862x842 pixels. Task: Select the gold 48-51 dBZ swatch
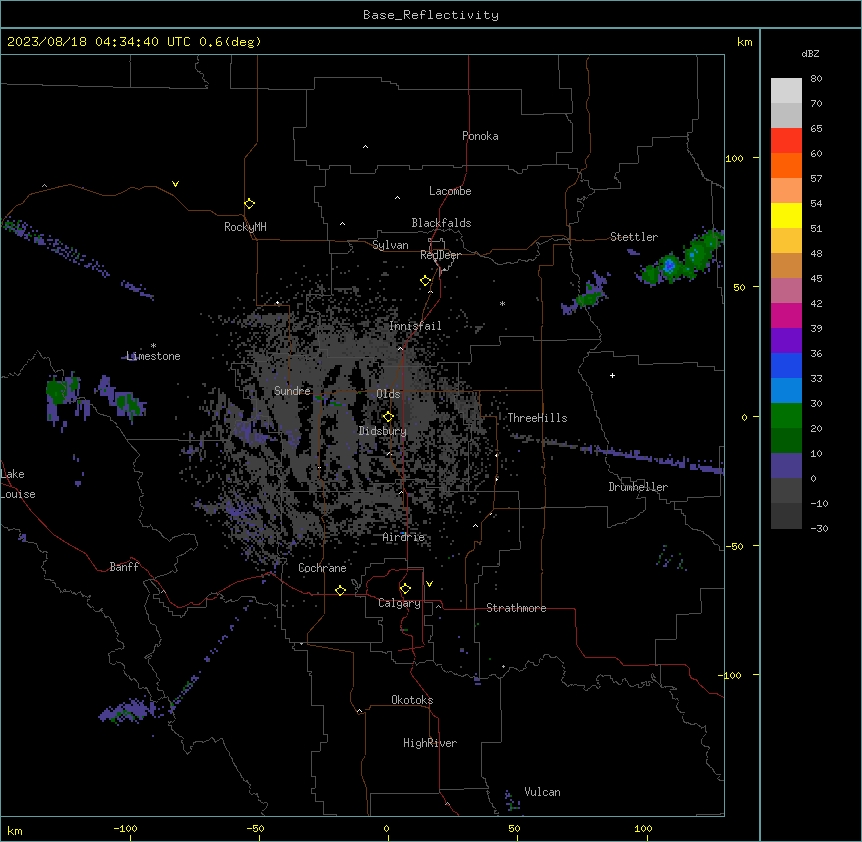pos(786,241)
